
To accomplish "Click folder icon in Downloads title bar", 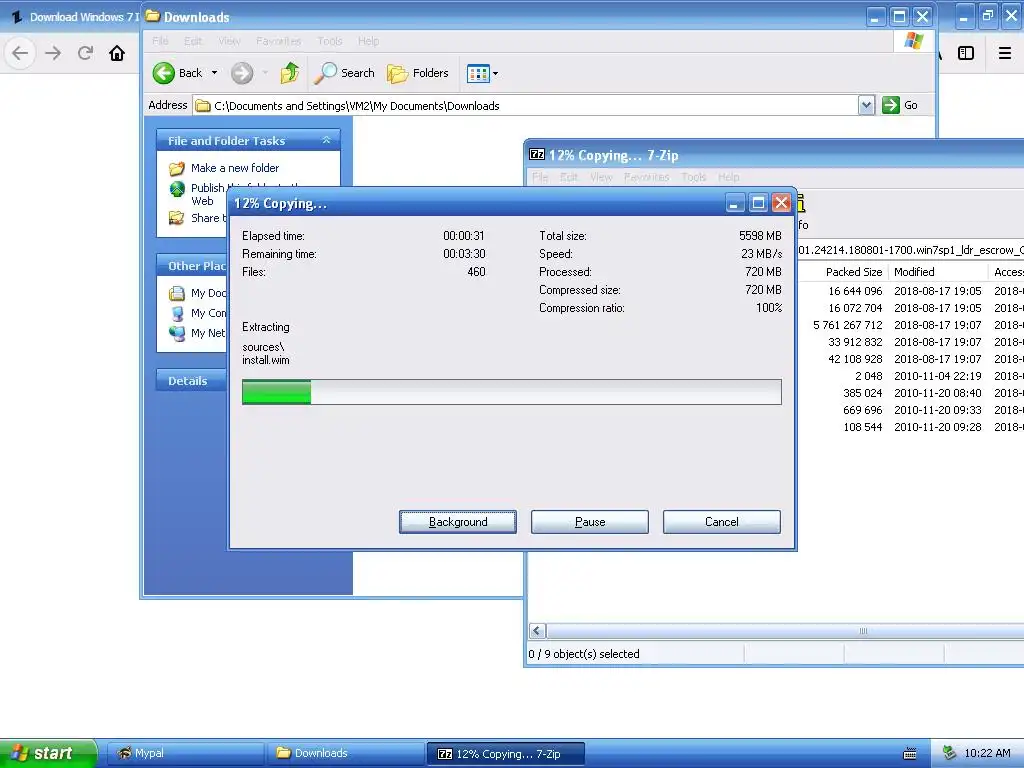I will [x=152, y=16].
